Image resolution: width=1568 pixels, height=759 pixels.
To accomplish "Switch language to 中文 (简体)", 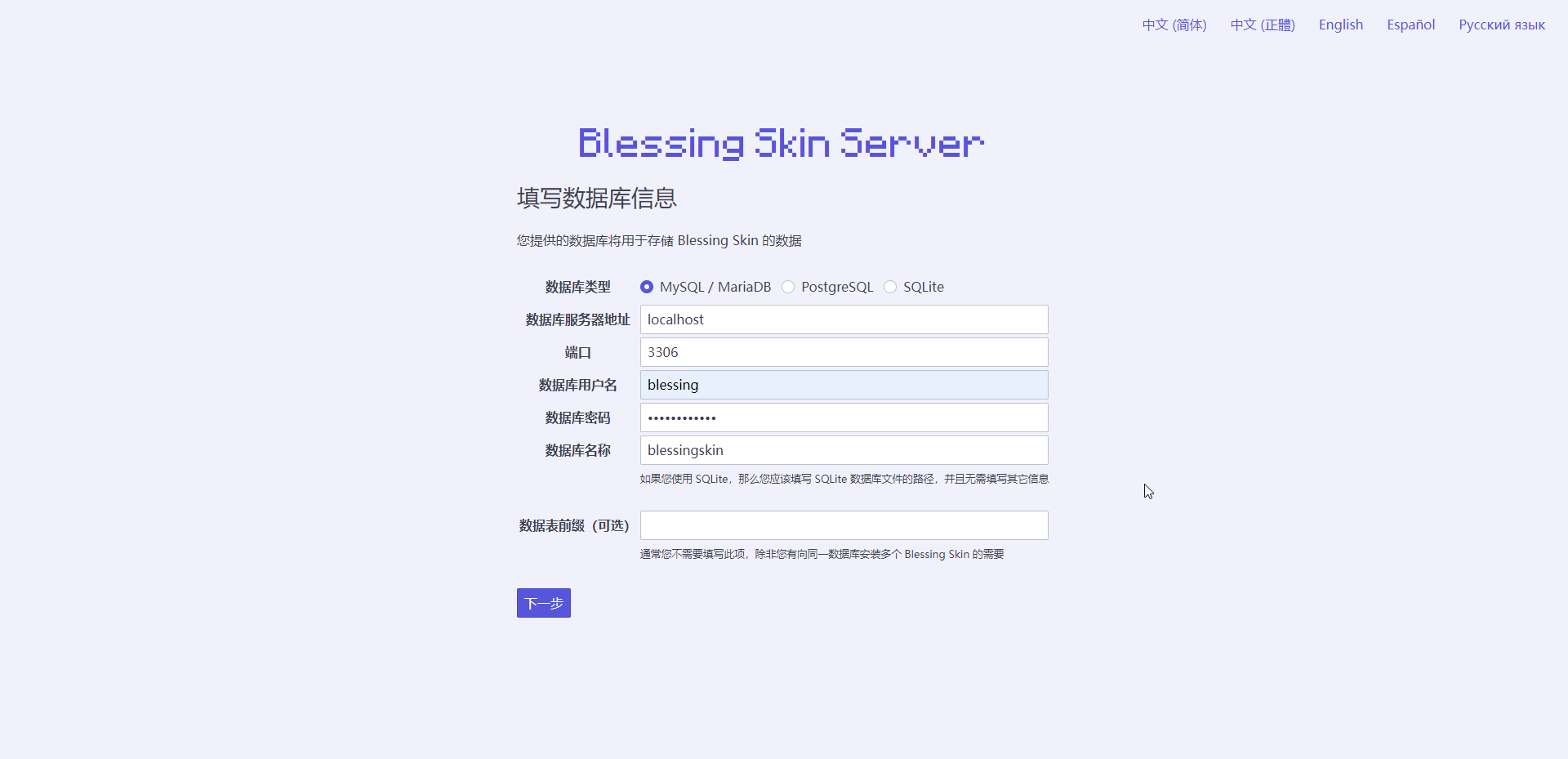I will click(x=1174, y=25).
